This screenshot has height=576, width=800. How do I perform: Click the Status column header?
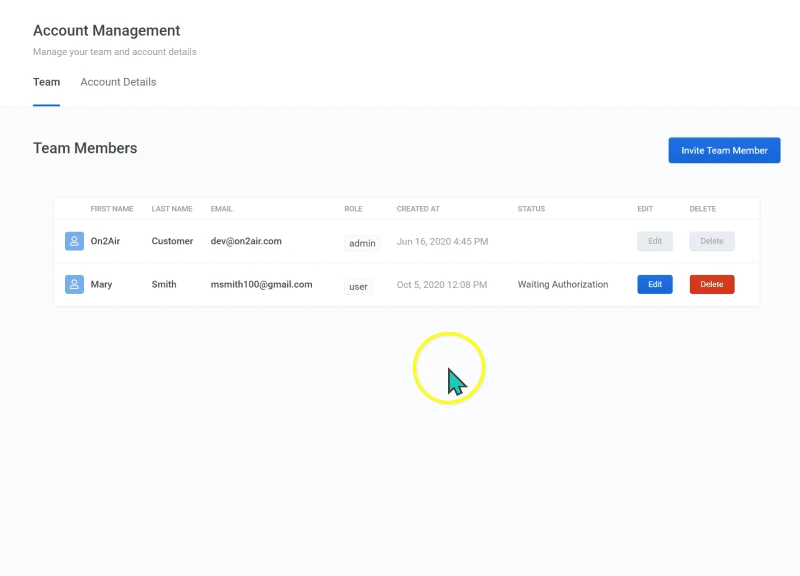coord(531,209)
